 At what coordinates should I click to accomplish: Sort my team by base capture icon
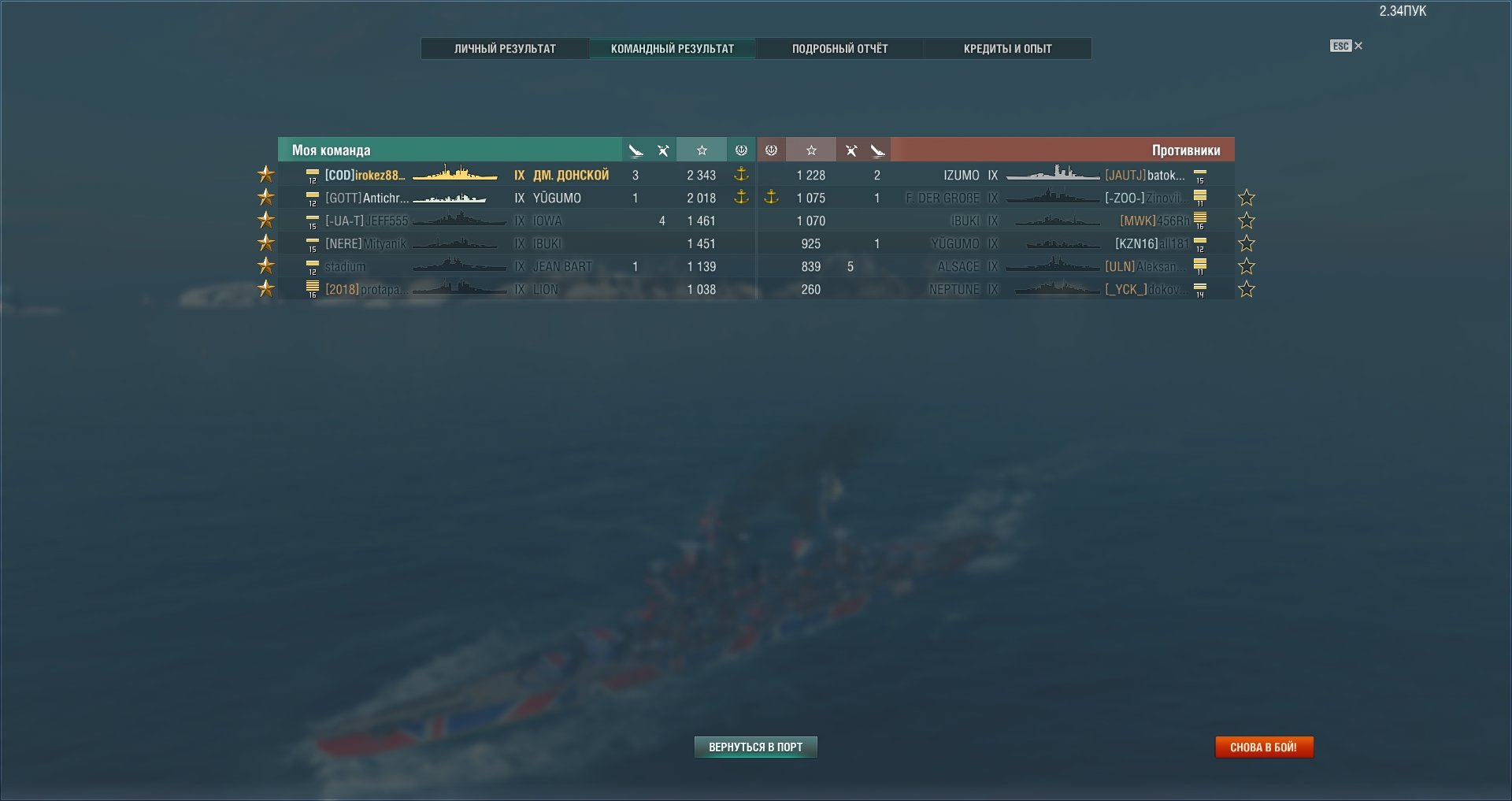[741, 150]
